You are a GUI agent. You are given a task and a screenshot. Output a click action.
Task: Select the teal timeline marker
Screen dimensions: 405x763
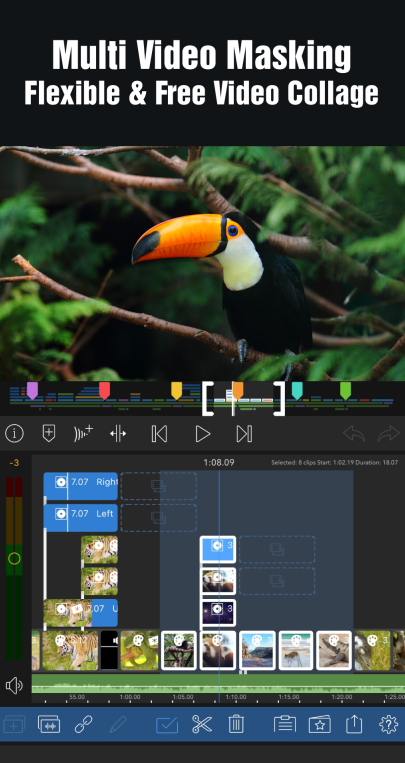297,390
